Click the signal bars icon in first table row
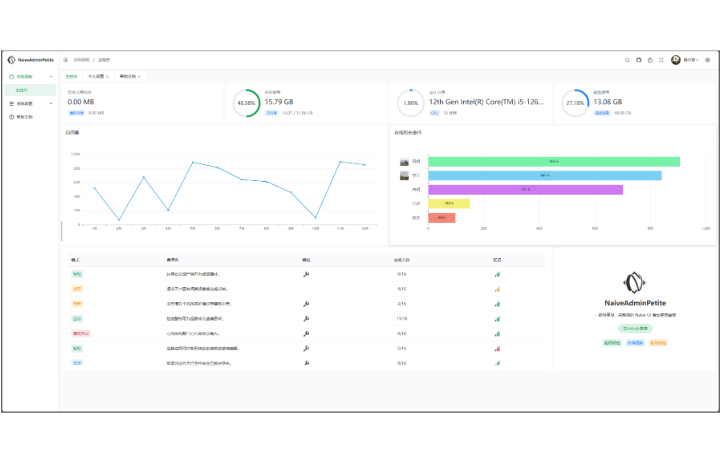The image size is (720, 450). [497, 273]
